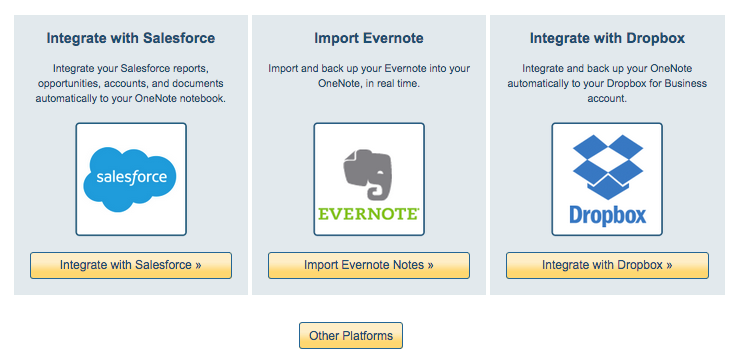Click the 'Integrate with Salesforce' heading
The height and width of the screenshot is (362, 740).
pyautogui.click(x=131, y=38)
